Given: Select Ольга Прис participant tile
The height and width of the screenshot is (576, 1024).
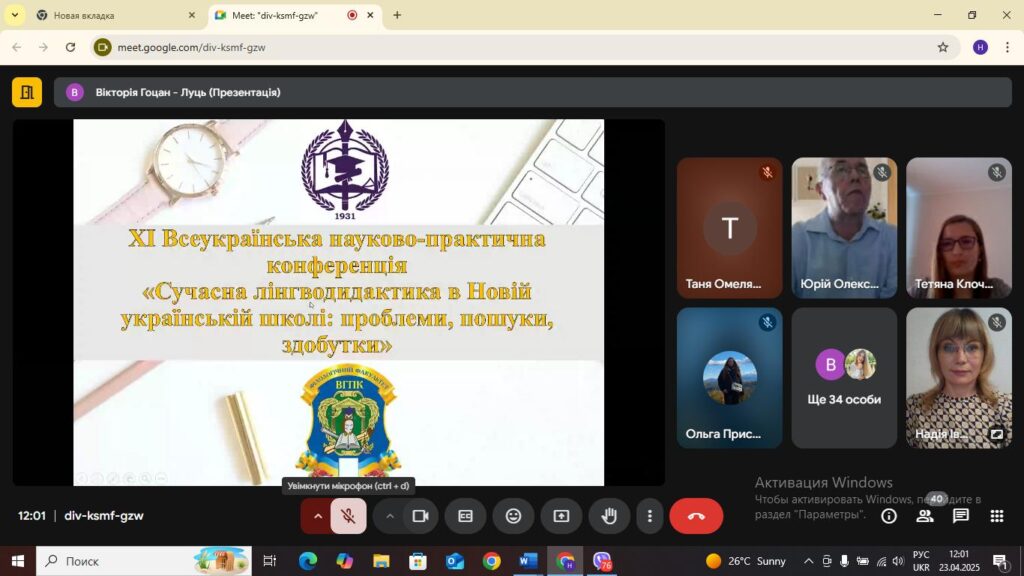Looking at the screenshot, I should [729, 378].
